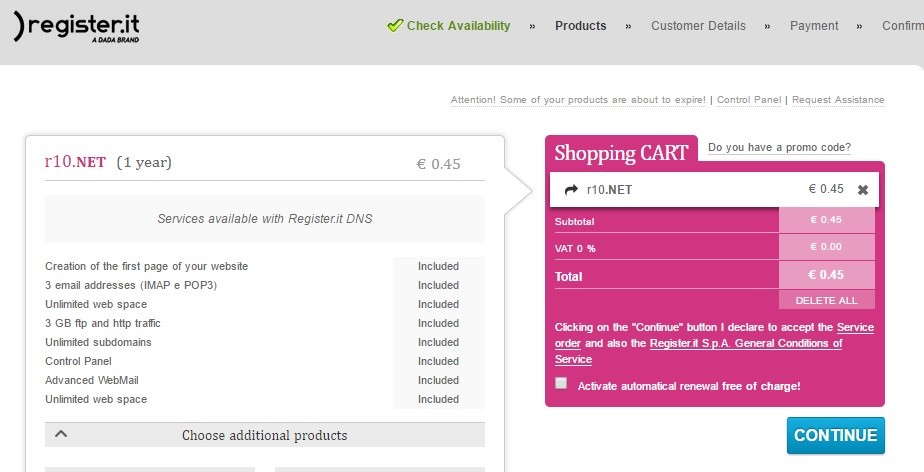Open the Service order link

pos(714,335)
